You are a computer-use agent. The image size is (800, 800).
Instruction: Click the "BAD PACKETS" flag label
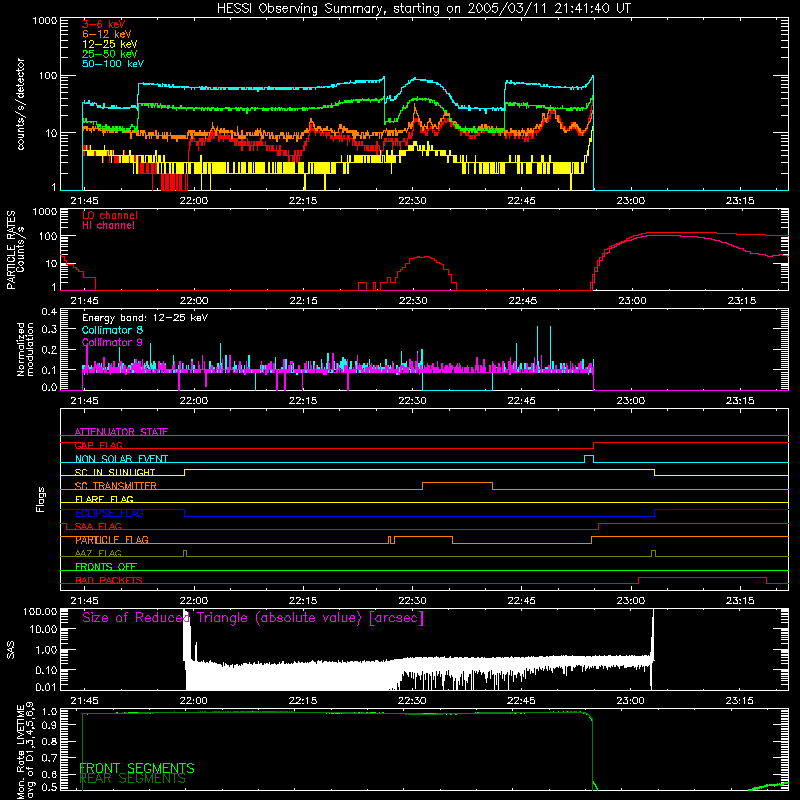pyautogui.click(x=109, y=580)
